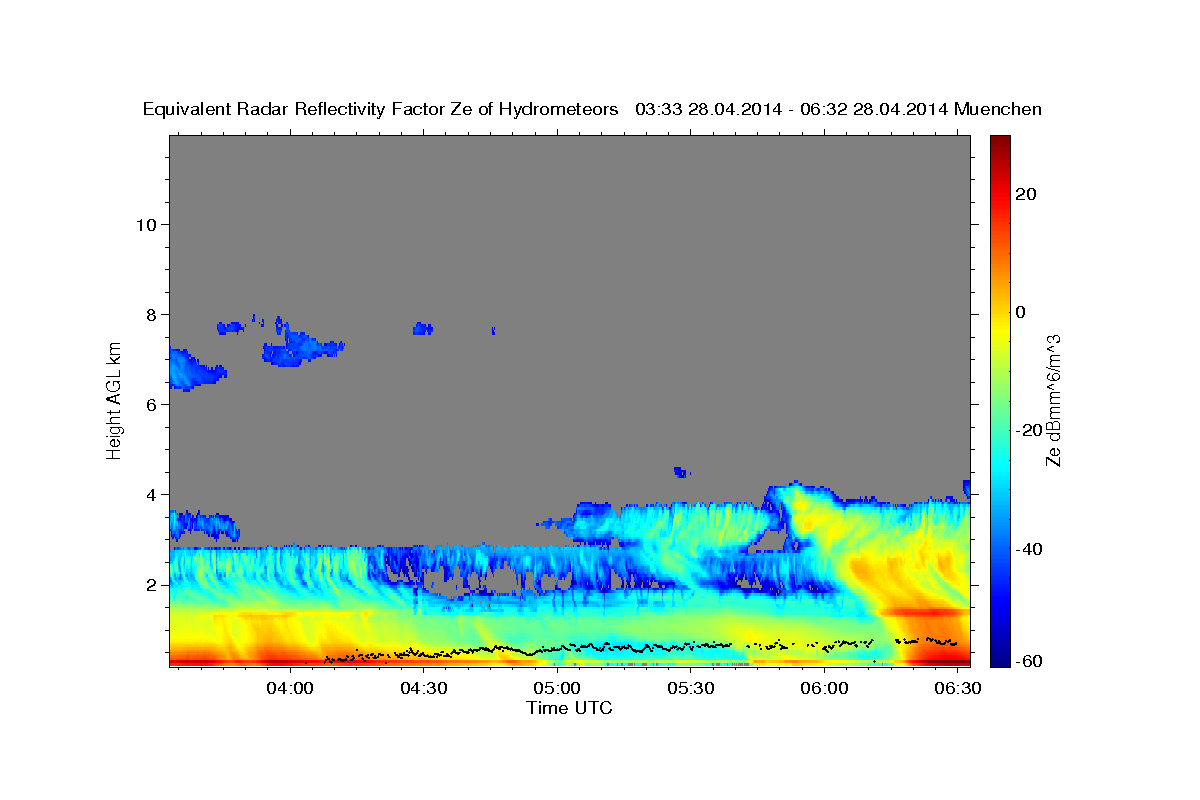Click the colorbar tick value "-20"
The width and height of the screenshot is (1200, 800).
point(1029,430)
